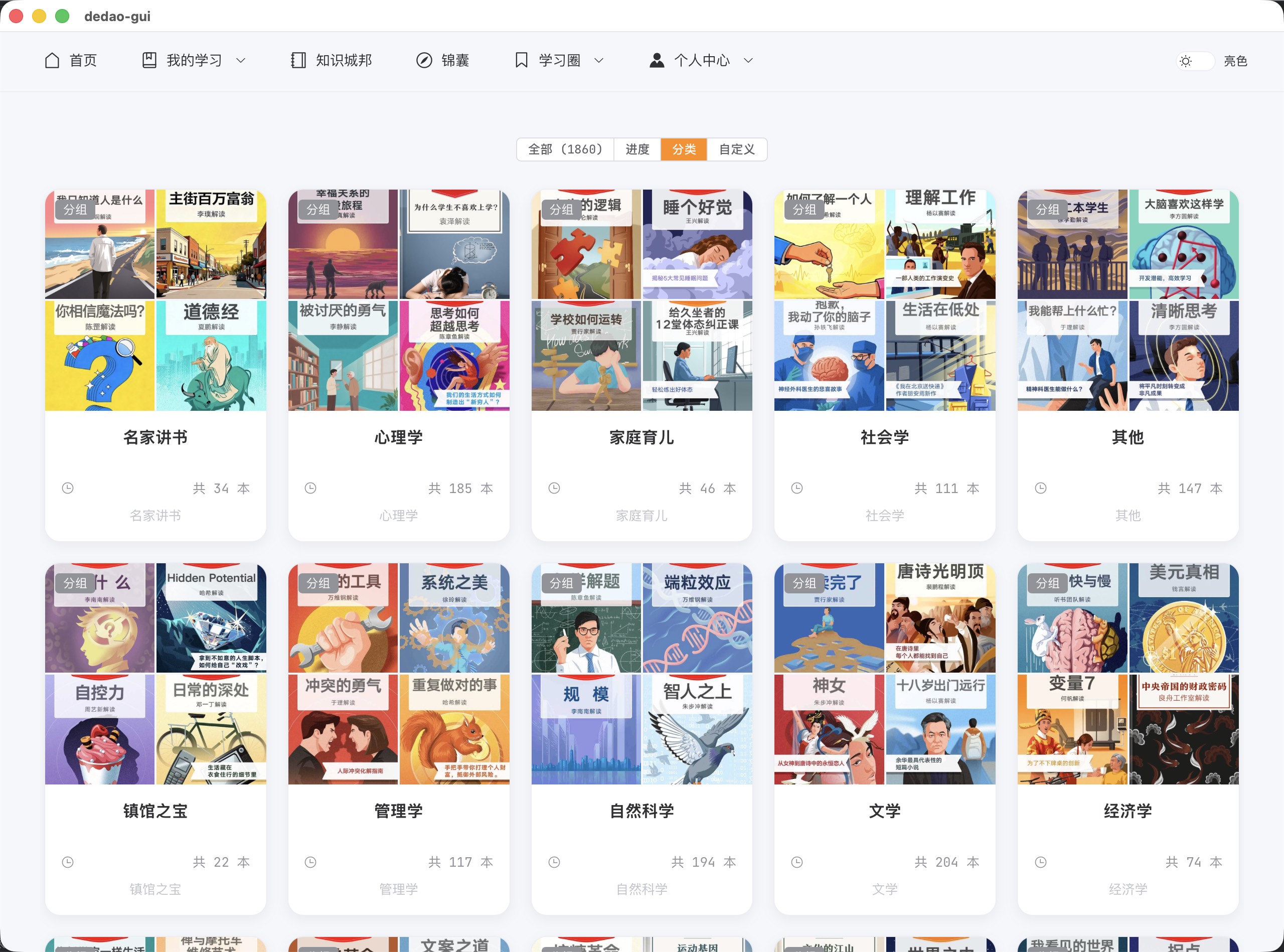The height and width of the screenshot is (952, 1284).
Task: Open the 锦囊 menu item
Action: tap(442, 61)
